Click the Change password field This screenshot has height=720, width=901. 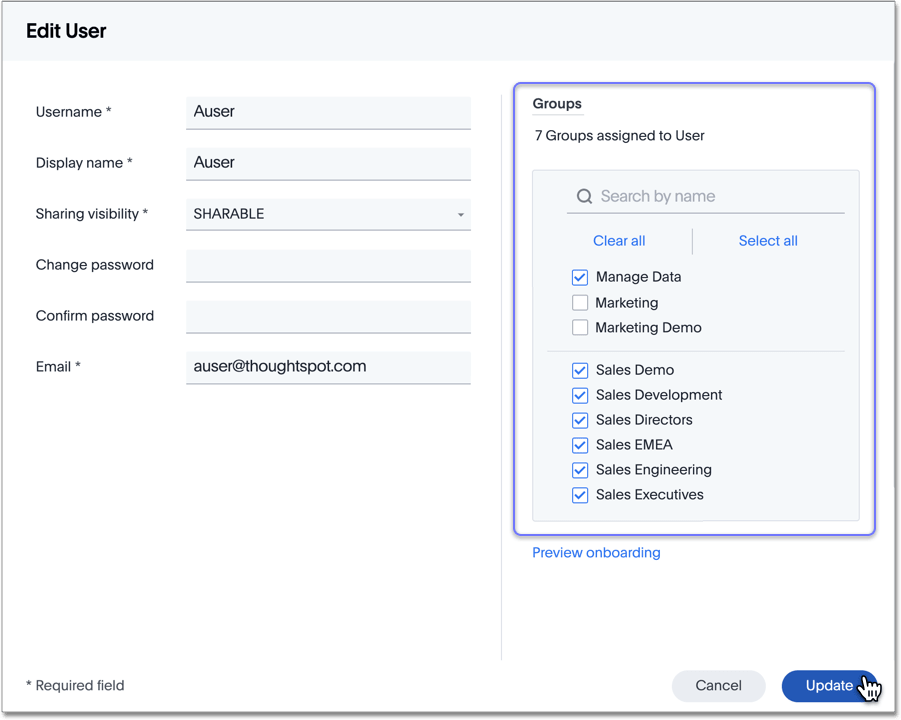328,265
